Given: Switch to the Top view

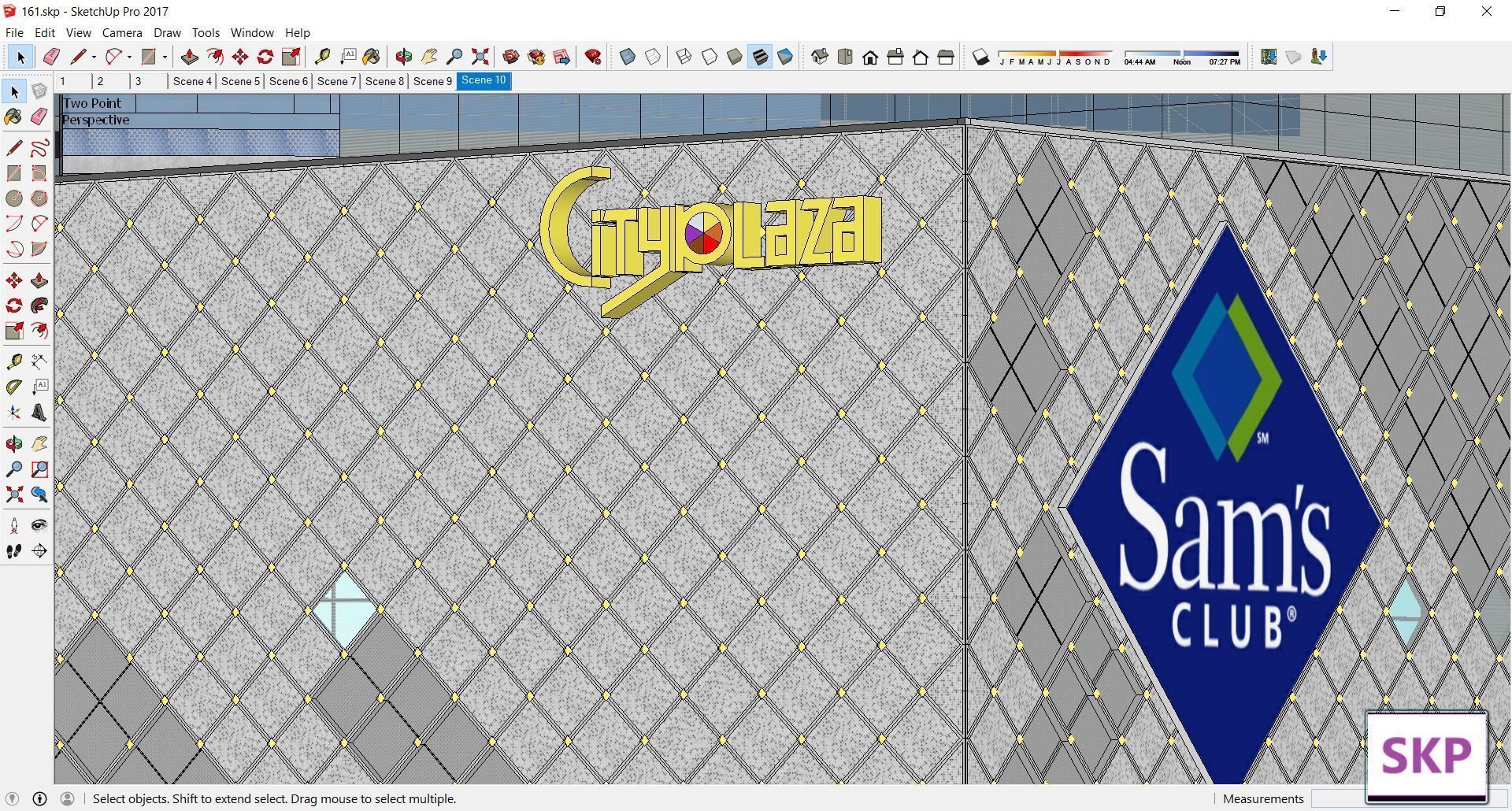Looking at the screenshot, I should (845, 57).
